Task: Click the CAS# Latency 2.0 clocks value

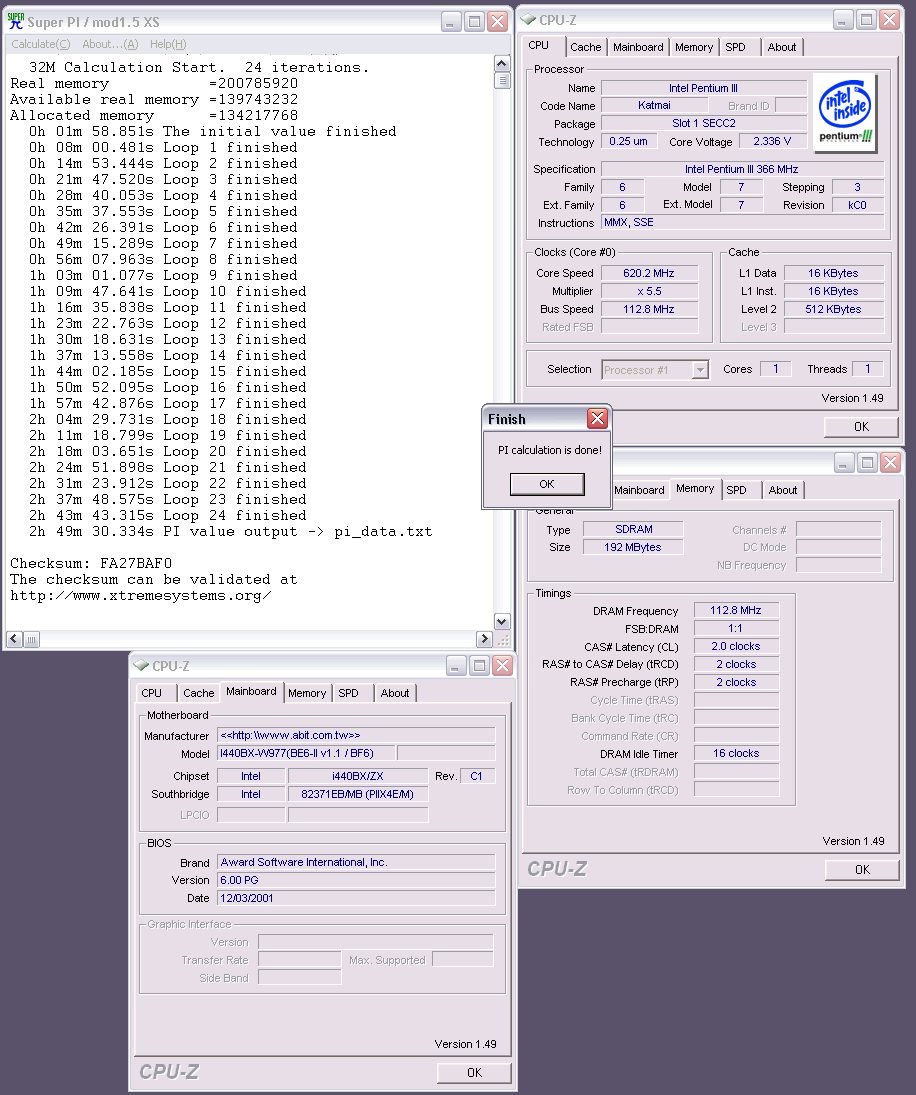Action: click(736, 647)
